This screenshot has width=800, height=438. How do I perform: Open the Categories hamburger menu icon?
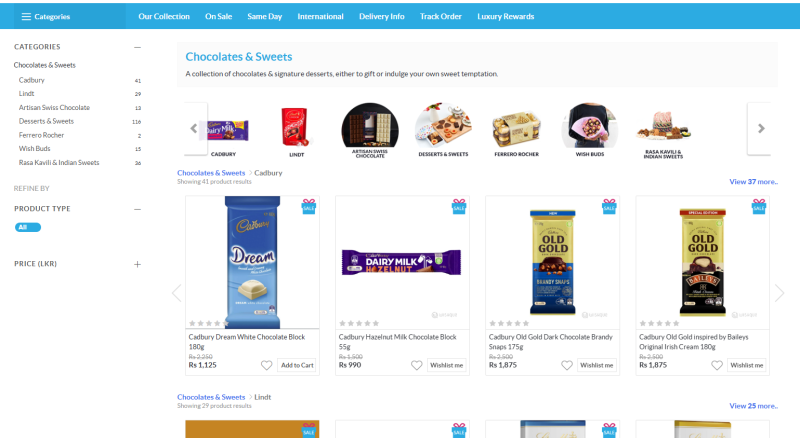click(x=26, y=16)
